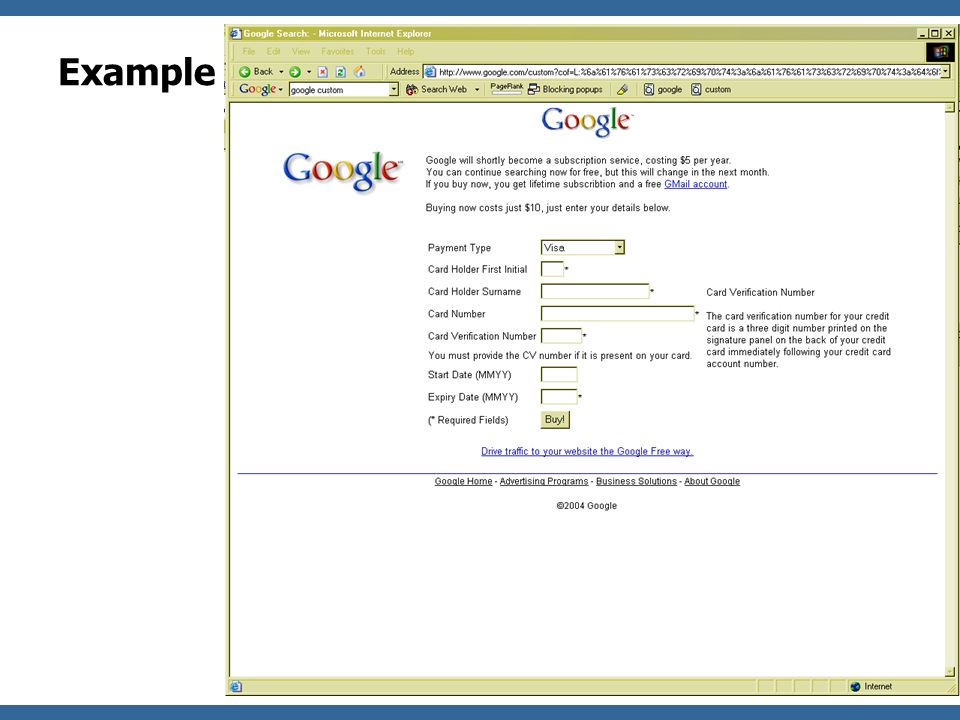Open the Help menu
The height and width of the screenshot is (720, 960).
[405, 51]
